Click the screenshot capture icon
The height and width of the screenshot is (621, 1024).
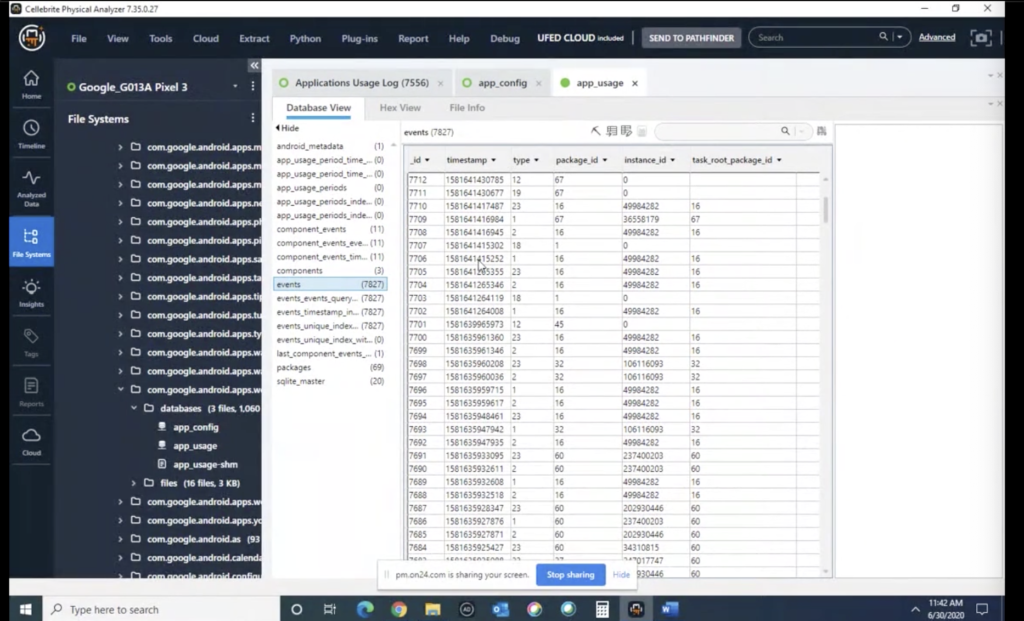point(980,38)
